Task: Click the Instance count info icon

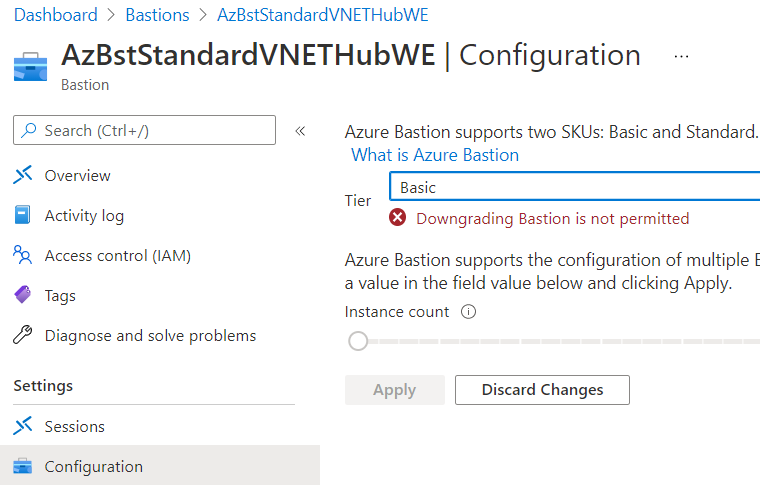Action: [468, 312]
